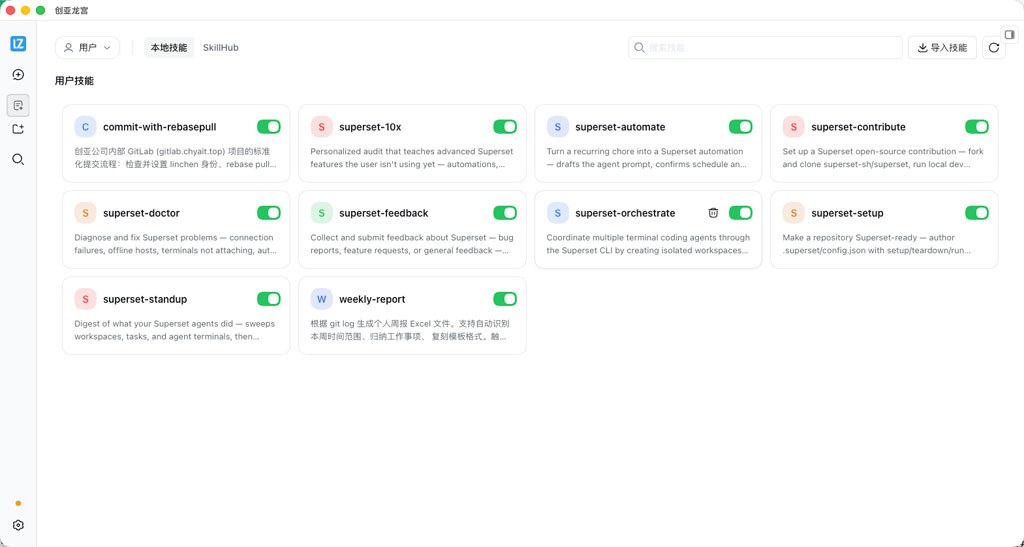Click the S avatar of superset-orchestrate
This screenshot has width=1024, height=547.
[x=558, y=213]
